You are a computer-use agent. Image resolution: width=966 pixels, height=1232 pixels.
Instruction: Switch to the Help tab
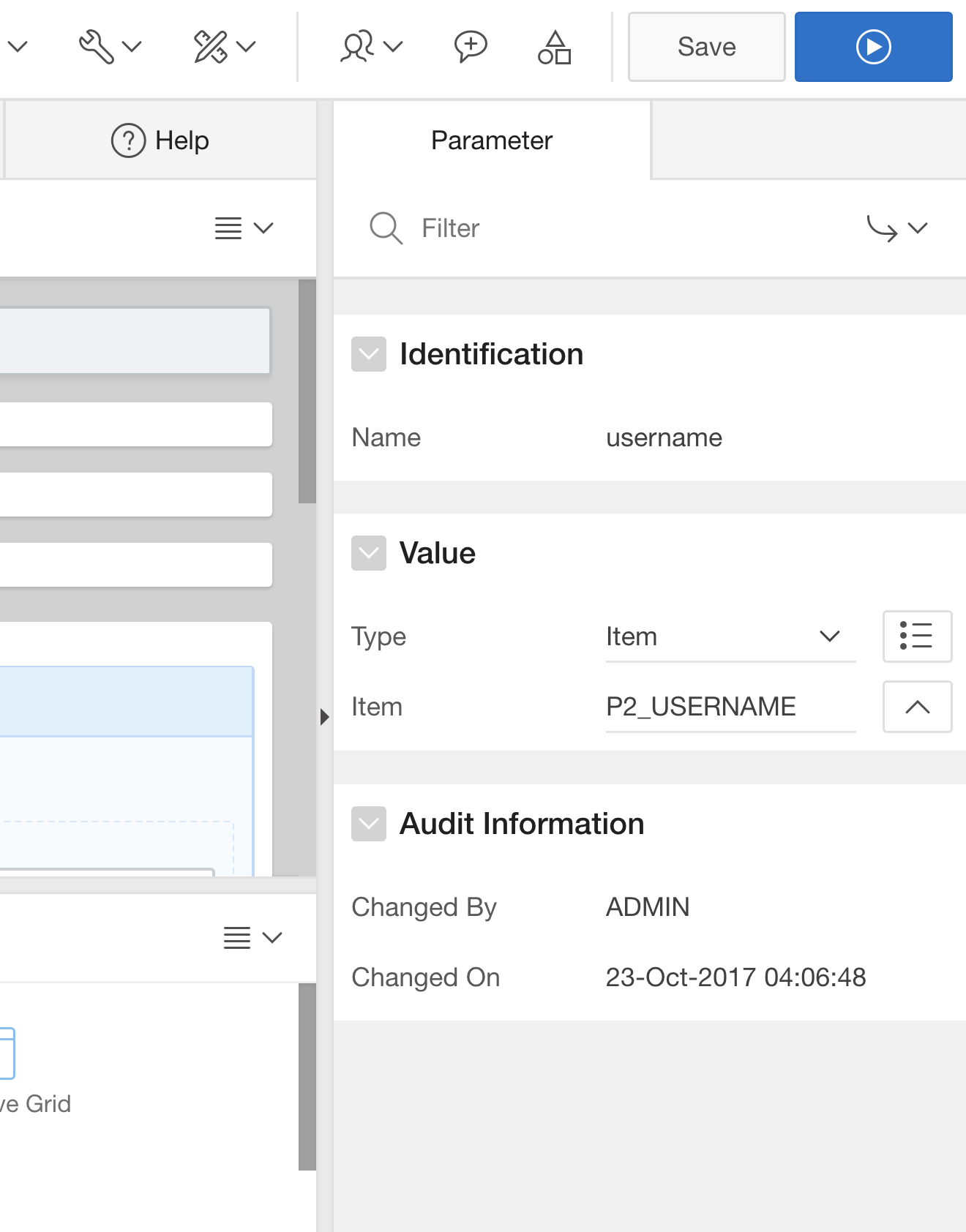click(x=160, y=140)
